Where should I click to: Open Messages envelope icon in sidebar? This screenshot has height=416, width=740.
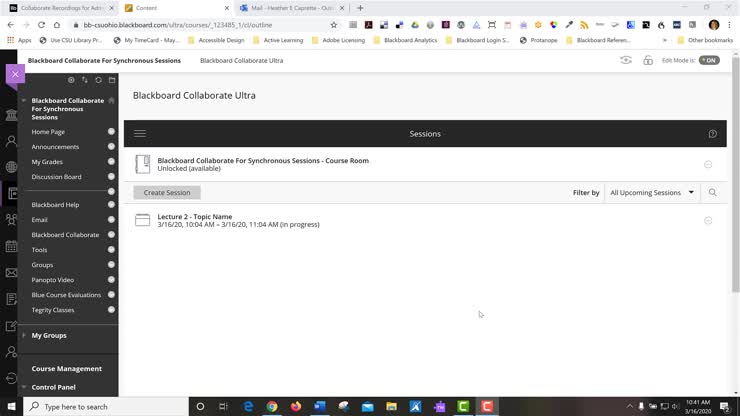point(11,272)
